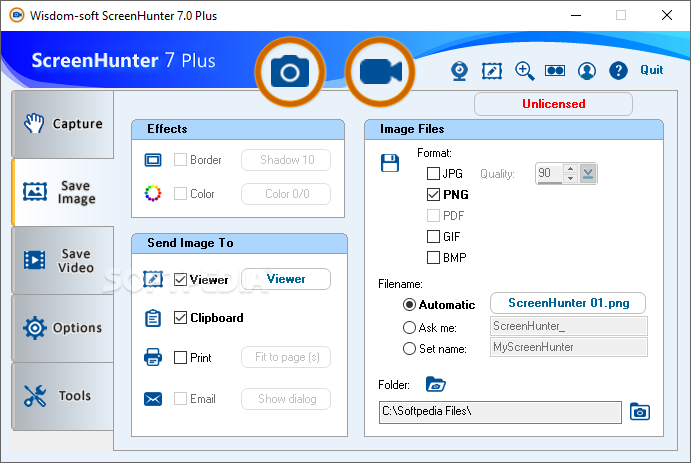
Task: Click the camera capture image button
Action: [x=290, y=72]
